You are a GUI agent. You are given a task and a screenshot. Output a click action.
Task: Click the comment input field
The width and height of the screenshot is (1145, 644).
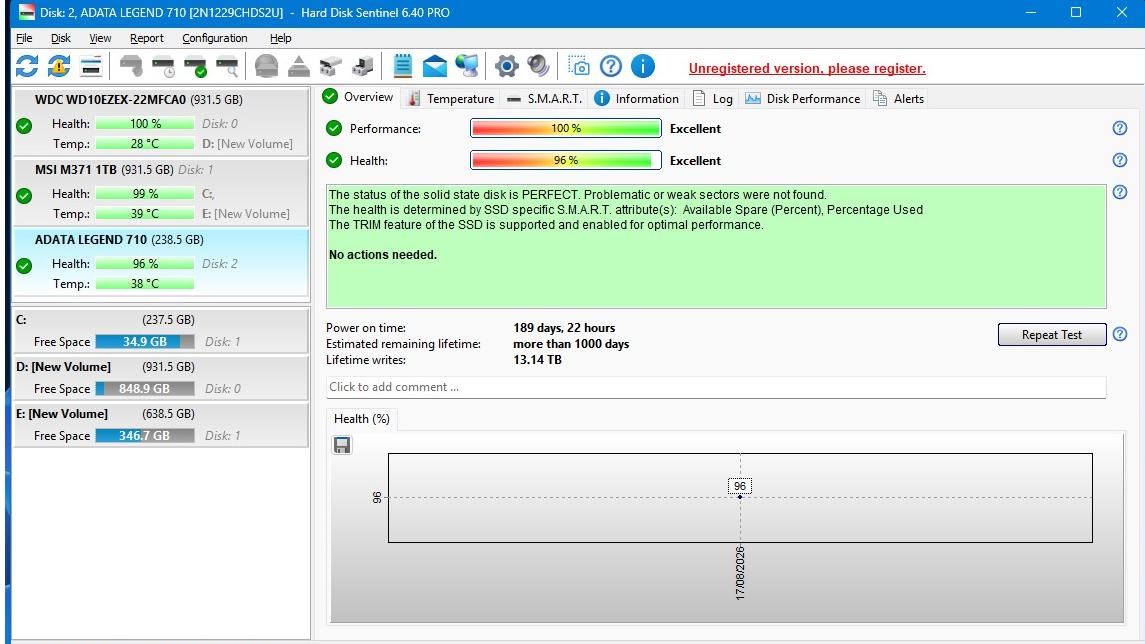(716, 387)
